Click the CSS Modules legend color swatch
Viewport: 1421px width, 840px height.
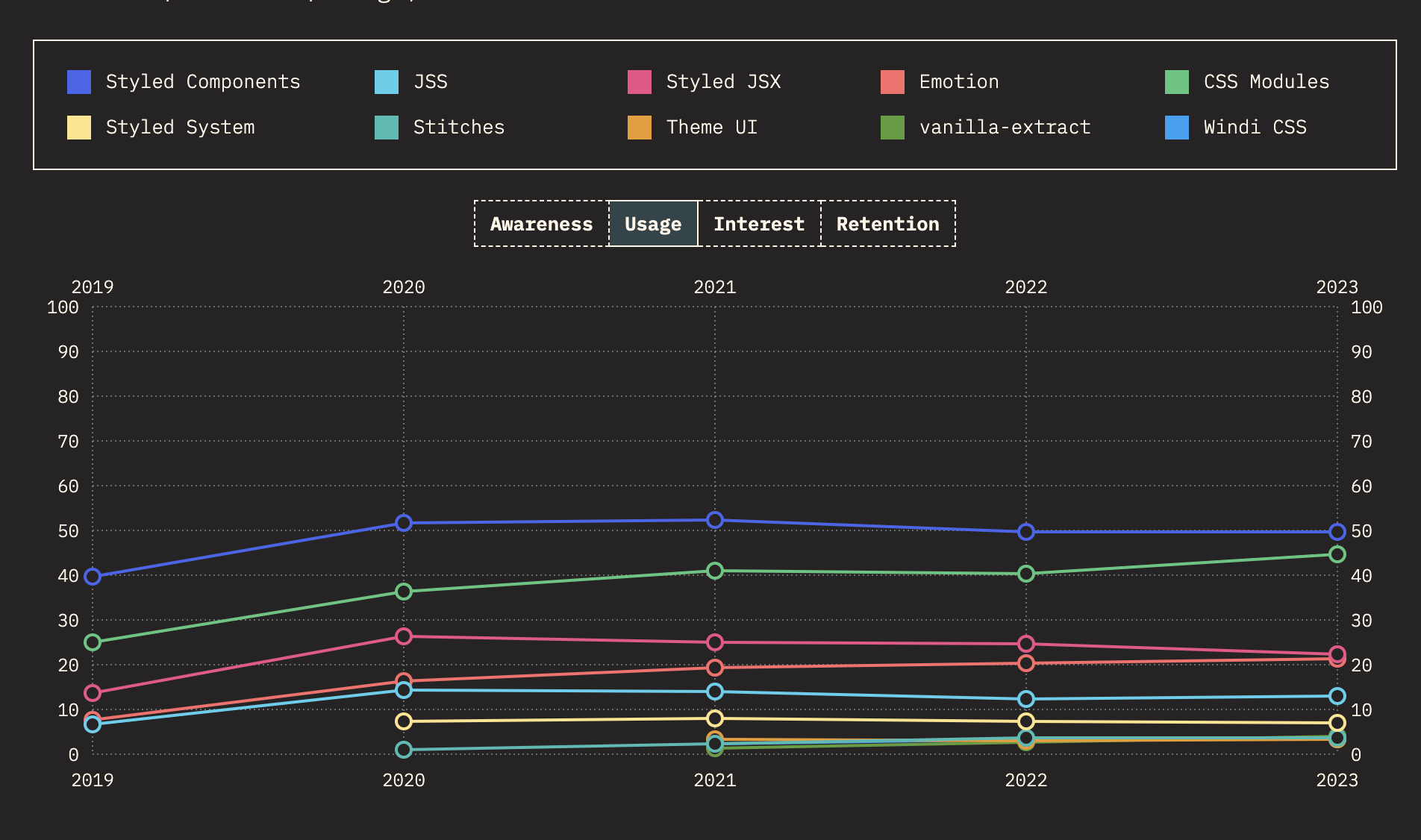[x=1177, y=82]
